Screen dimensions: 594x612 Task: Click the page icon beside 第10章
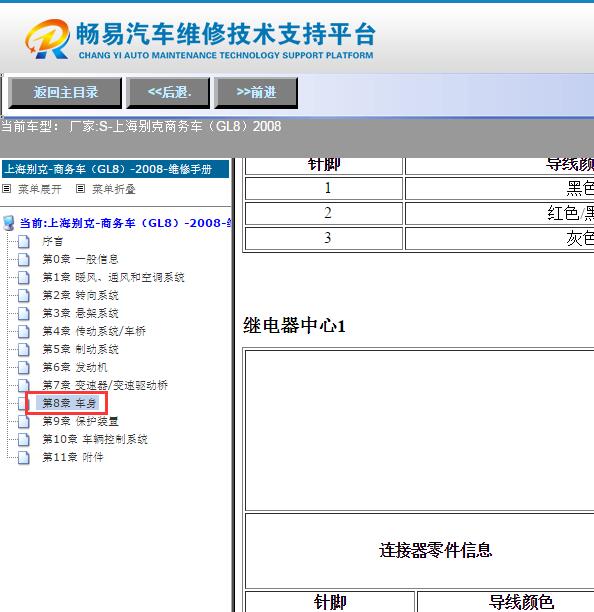pos(24,439)
